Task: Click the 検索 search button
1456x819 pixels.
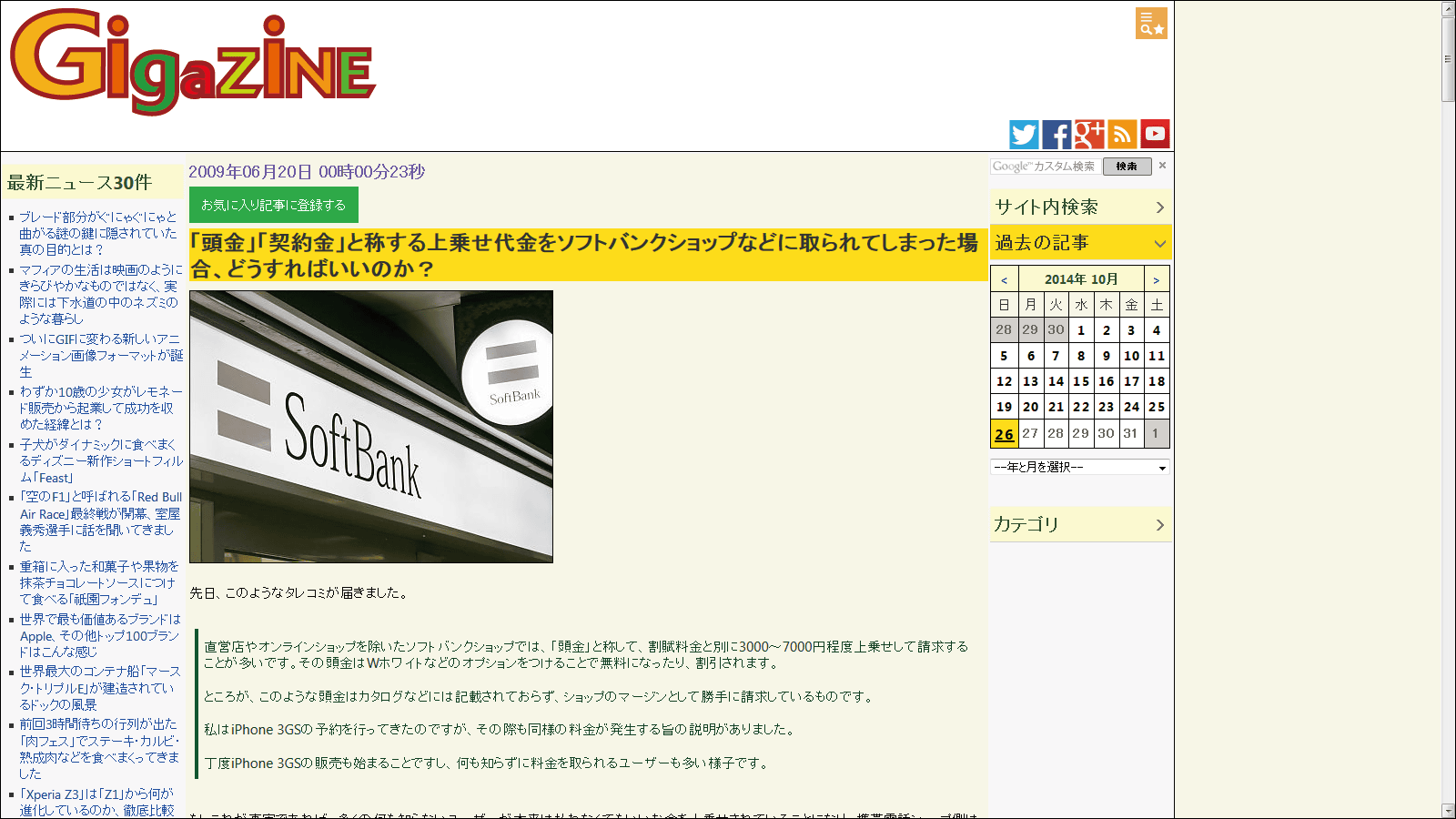Action: click(x=1127, y=167)
